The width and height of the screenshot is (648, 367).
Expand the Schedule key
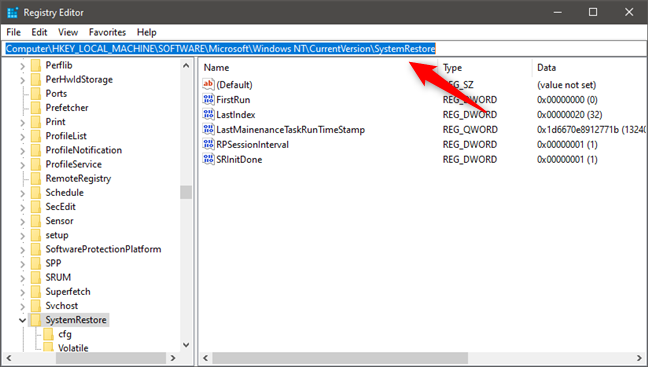[23, 193]
